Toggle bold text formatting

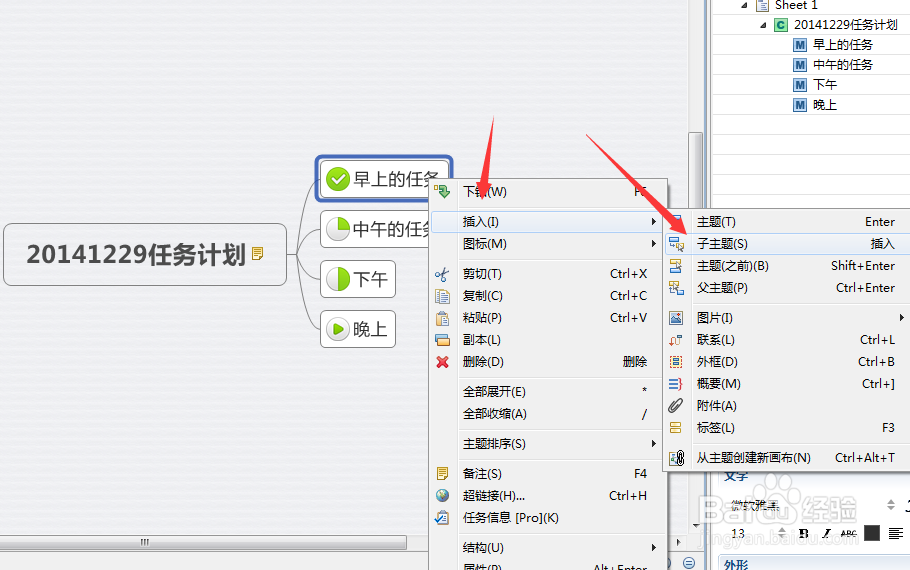804,533
